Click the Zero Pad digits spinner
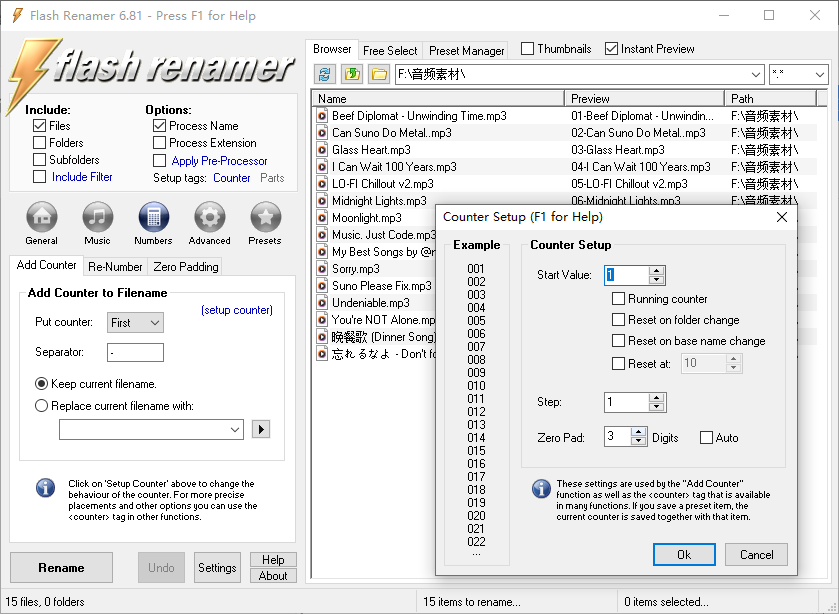The width and height of the screenshot is (839, 614). coord(638,437)
